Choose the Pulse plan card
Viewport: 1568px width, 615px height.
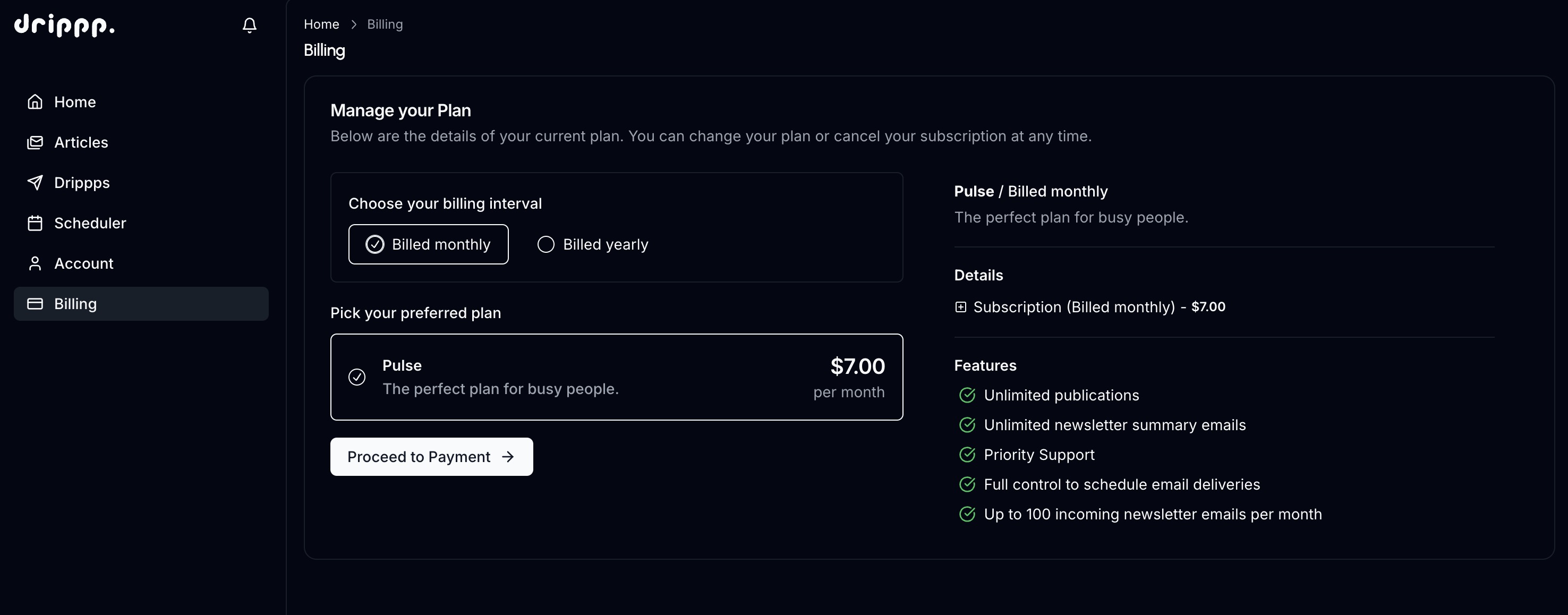[617, 377]
